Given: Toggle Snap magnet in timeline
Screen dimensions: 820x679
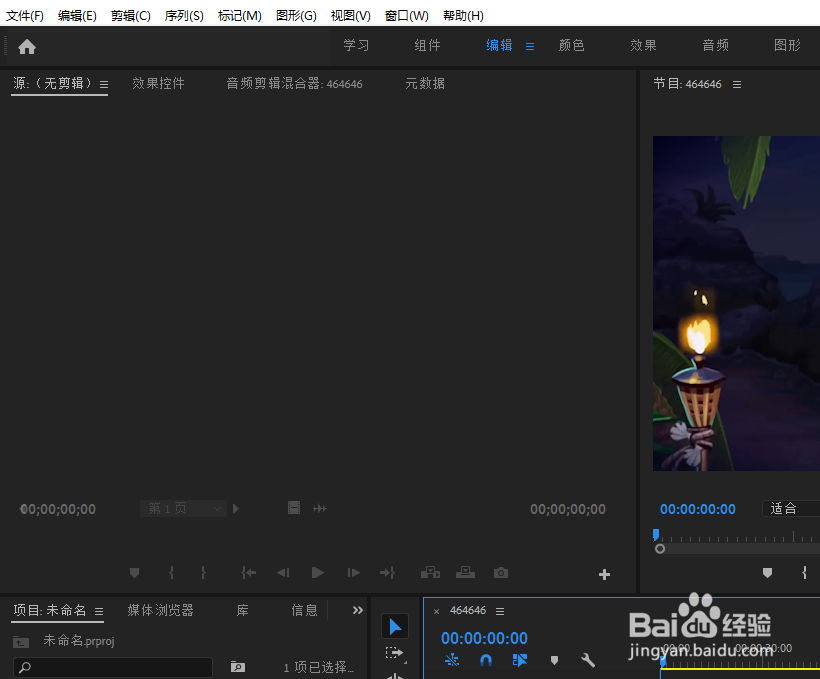Looking at the screenshot, I should click(x=486, y=661).
